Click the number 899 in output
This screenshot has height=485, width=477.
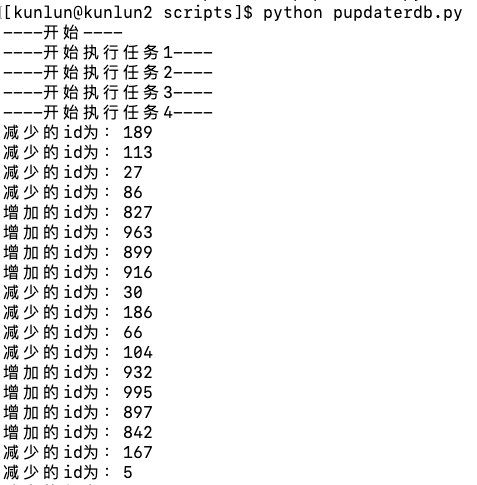138,252
